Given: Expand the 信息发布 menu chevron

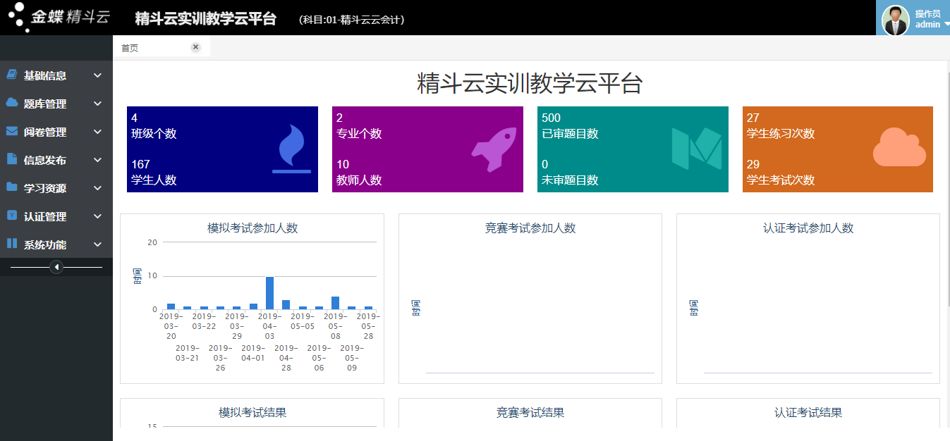Looking at the screenshot, I should [x=98, y=160].
